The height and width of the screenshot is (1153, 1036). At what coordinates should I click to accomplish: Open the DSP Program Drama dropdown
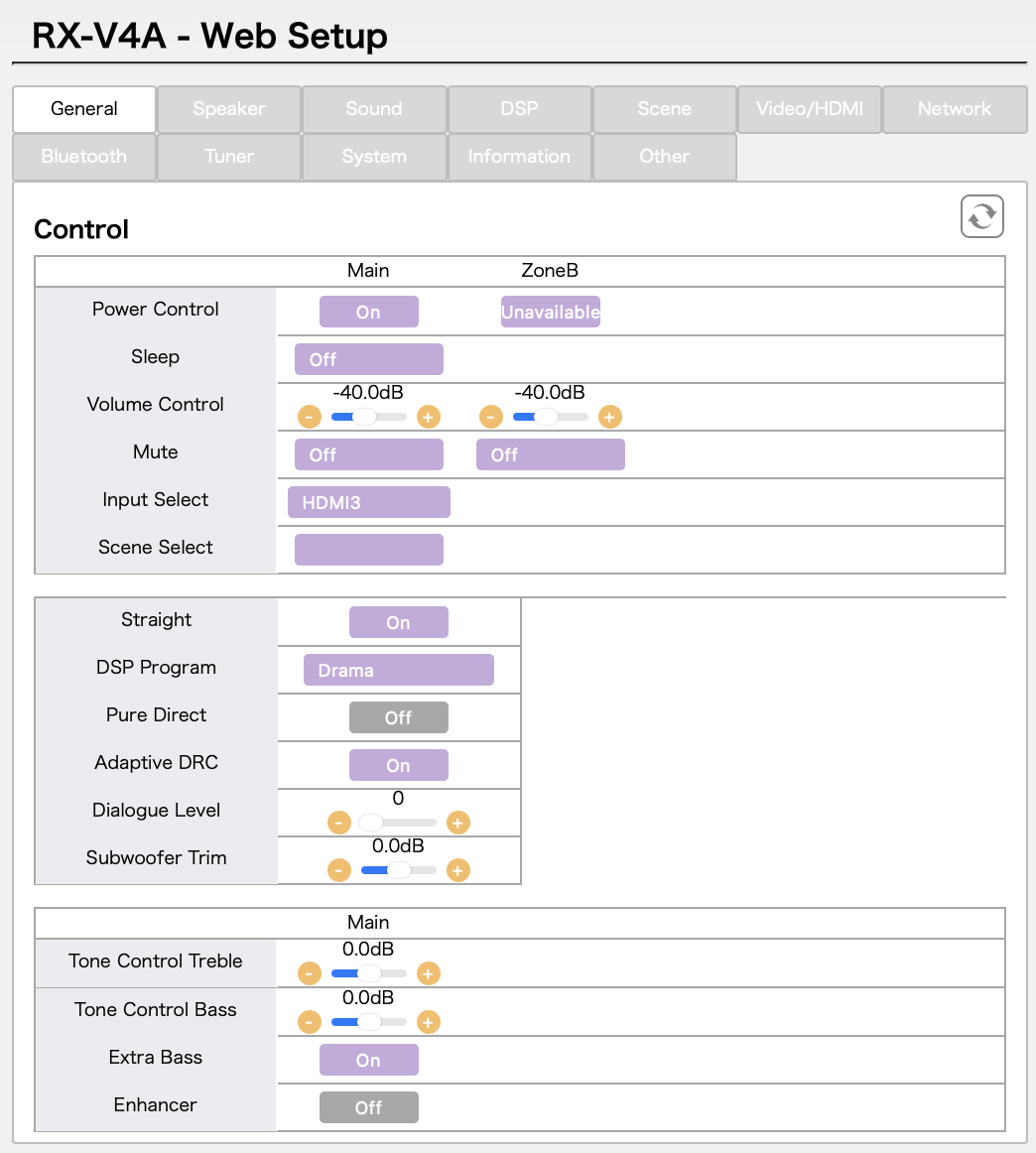398,670
